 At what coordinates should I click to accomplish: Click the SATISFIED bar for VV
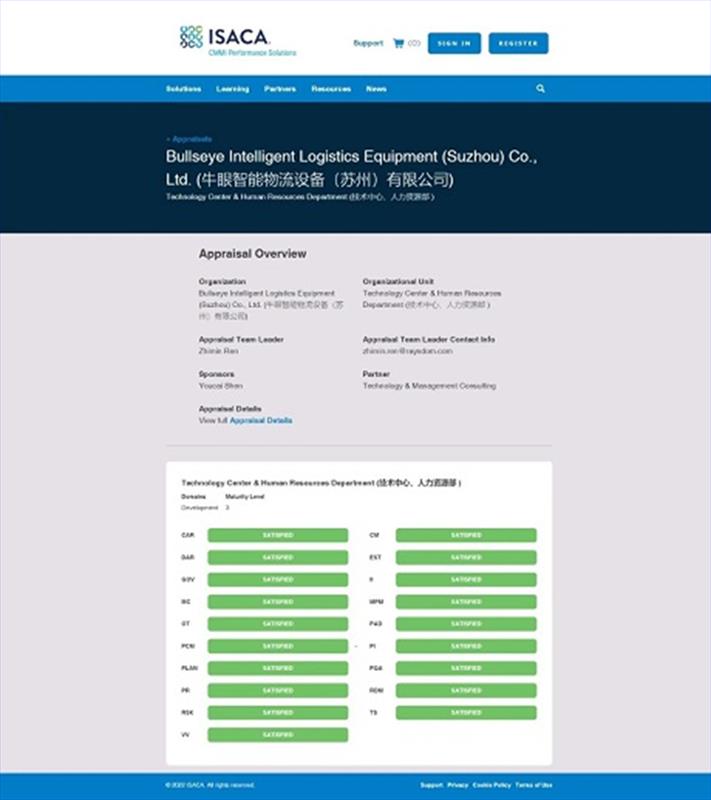pyautogui.click(x=278, y=735)
